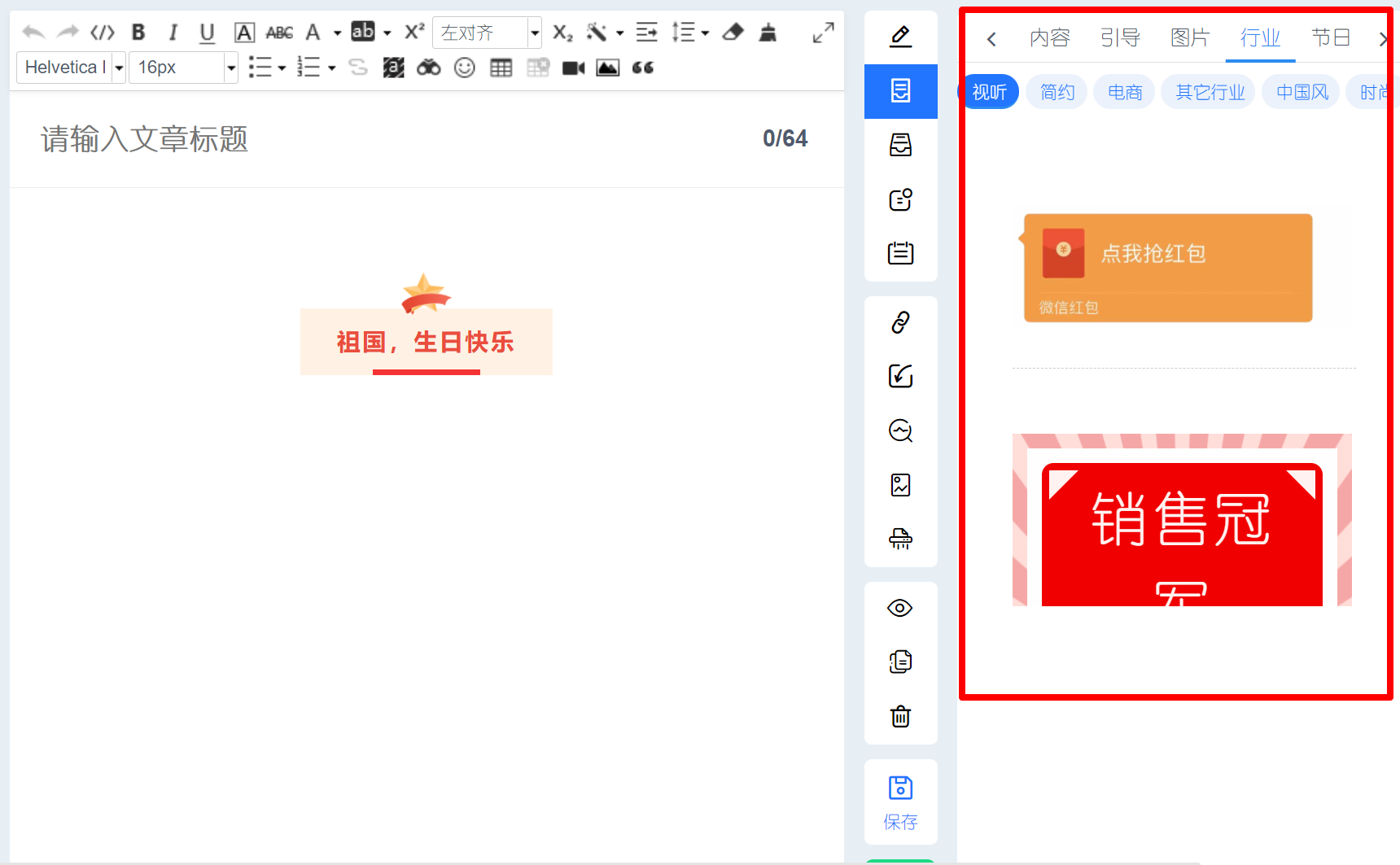Select the hyperlink tool in the sidebar
This screenshot has height=865, width=1400.
[x=900, y=322]
